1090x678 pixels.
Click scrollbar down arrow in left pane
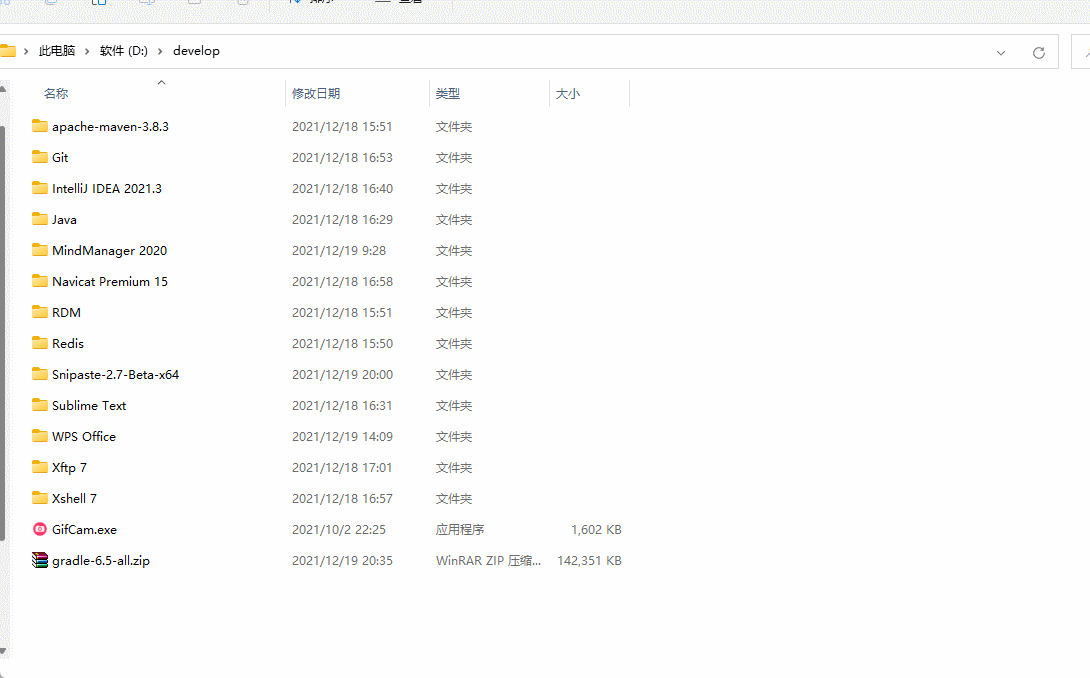(x=3, y=652)
